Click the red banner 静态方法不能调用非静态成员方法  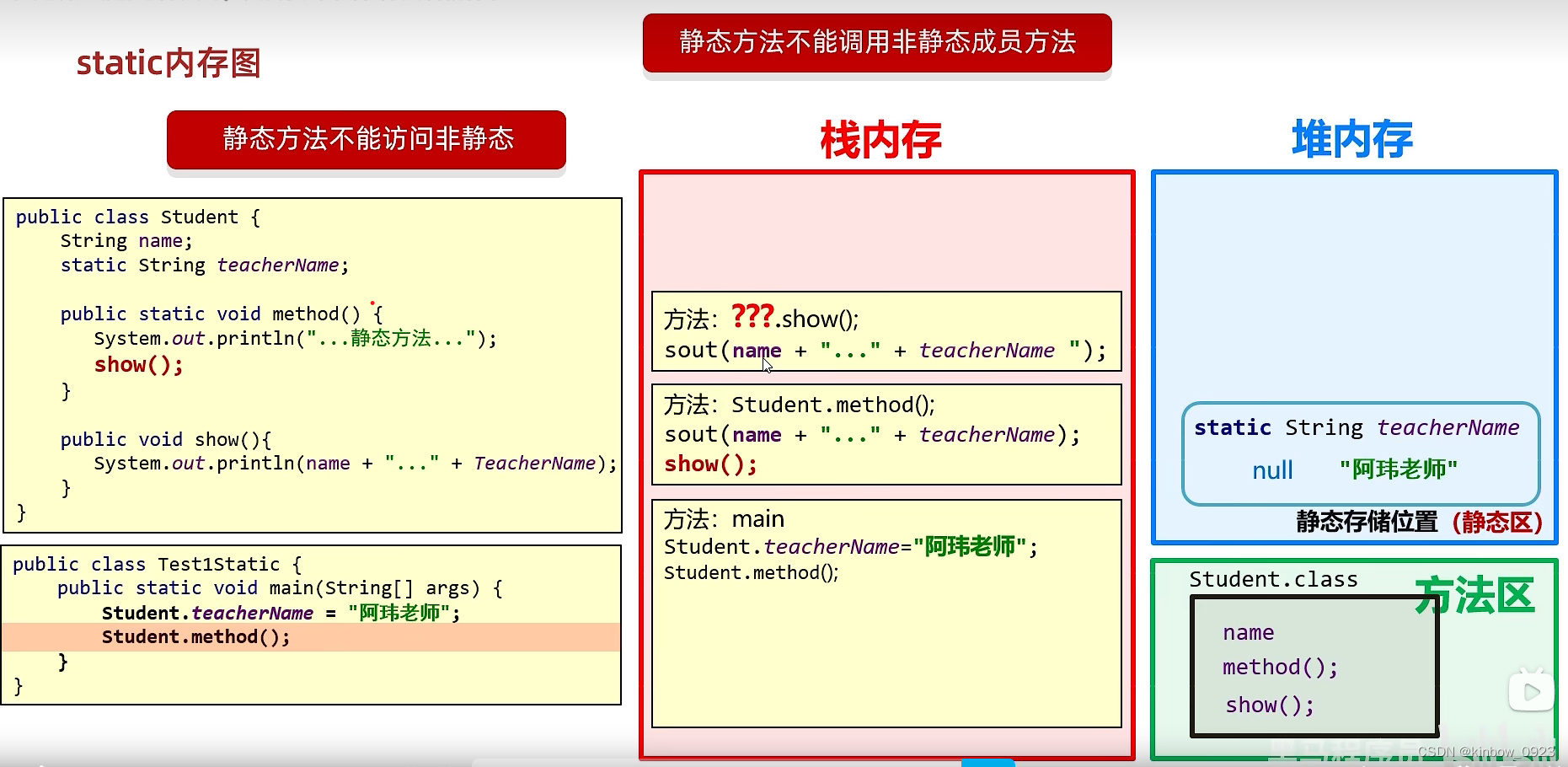click(877, 42)
